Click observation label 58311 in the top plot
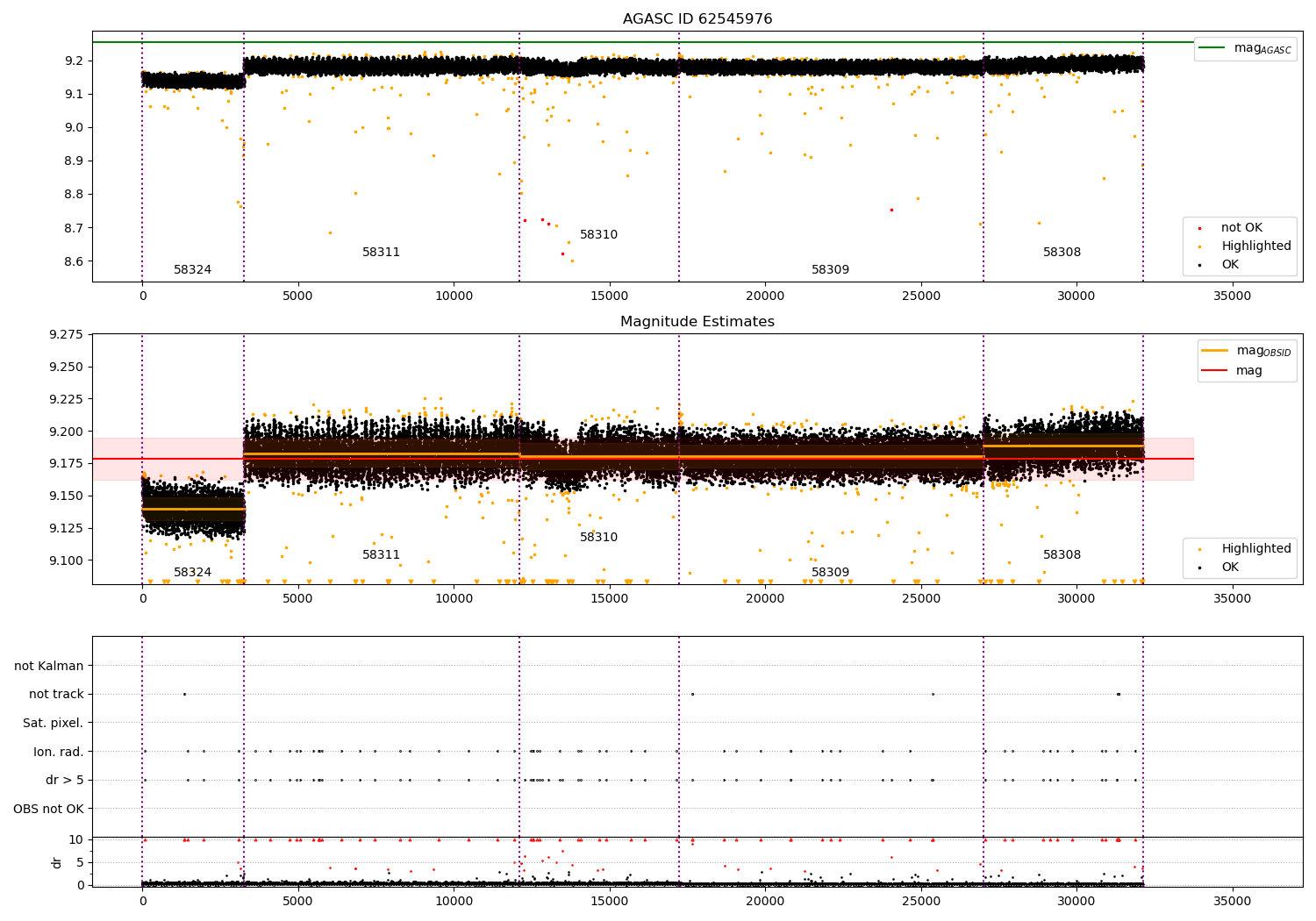The width and height of the screenshot is (1316, 921). point(382,253)
